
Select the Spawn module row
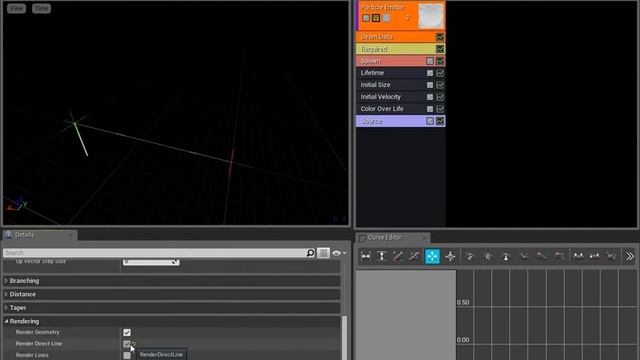tap(400, 61)
